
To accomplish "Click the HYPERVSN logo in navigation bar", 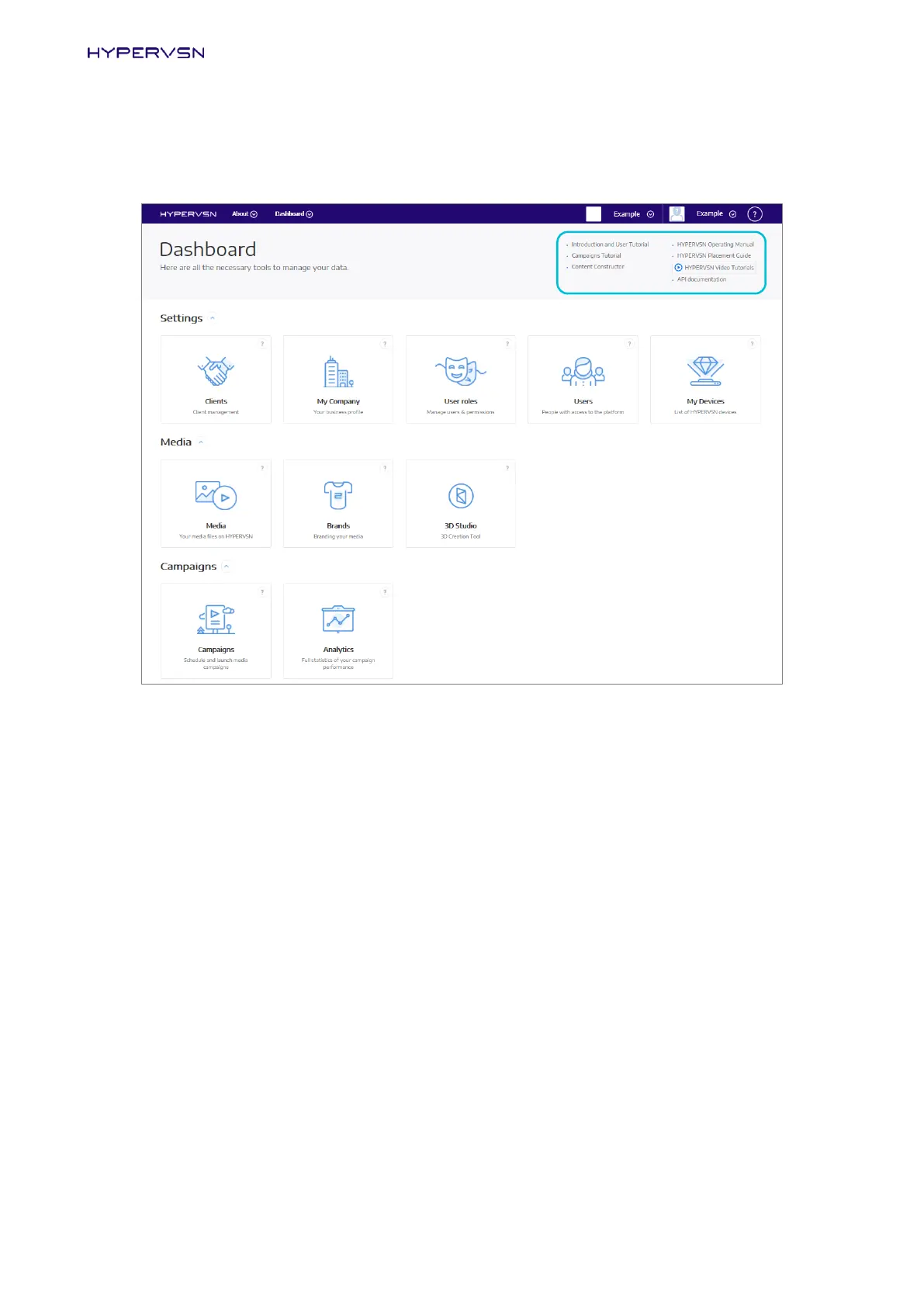I will coord(189,214).
